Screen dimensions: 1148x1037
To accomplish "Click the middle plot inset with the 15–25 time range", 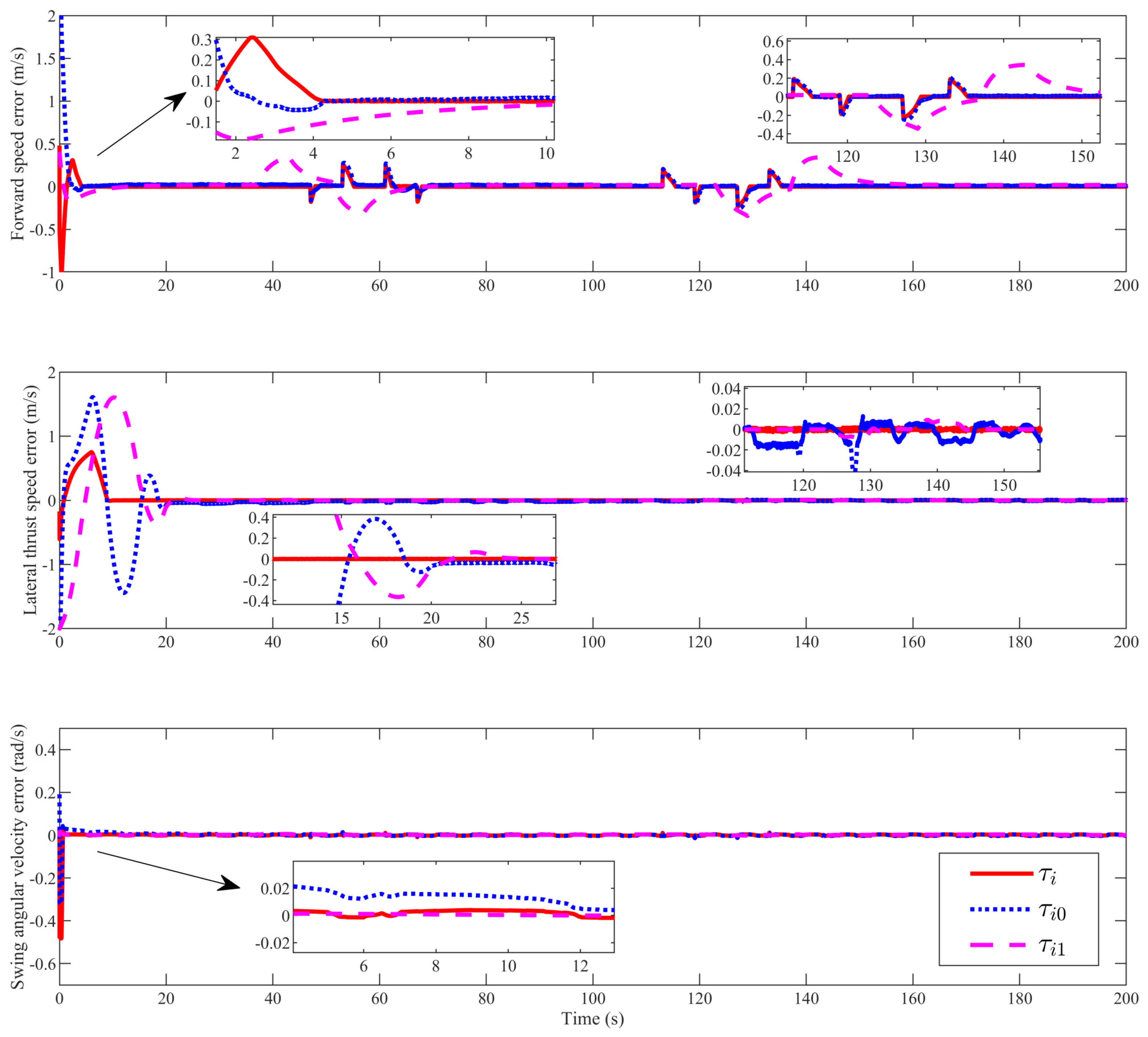I will tap(414, 559).
